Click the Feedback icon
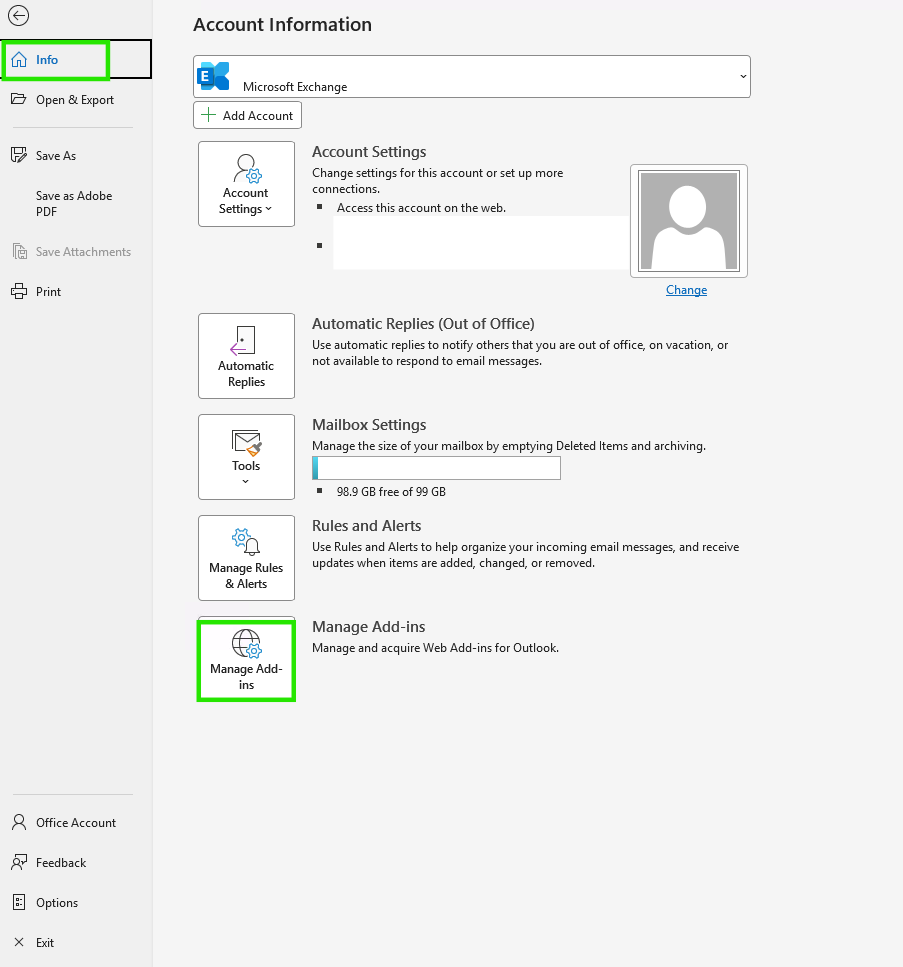The height and width of the screenshot is (967, 903). point(19,862)
